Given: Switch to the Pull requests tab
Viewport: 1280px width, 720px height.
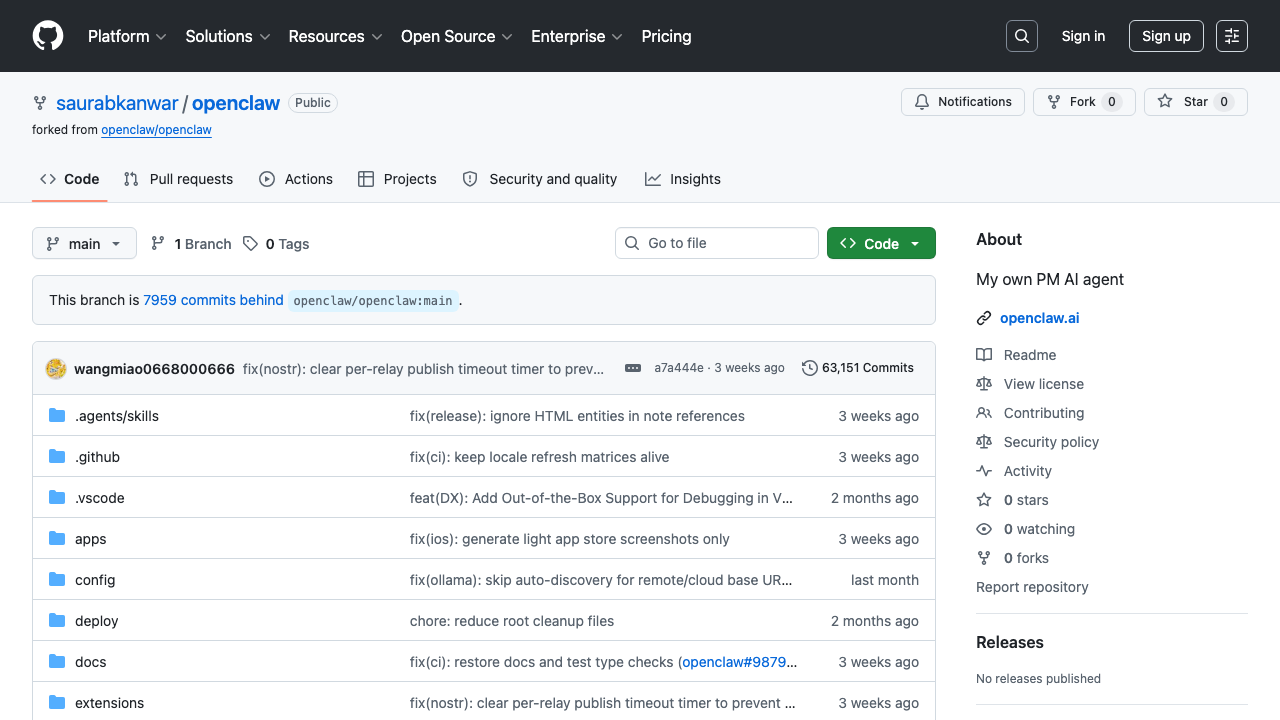Looking at the screenshot, I should pyautogui.click(x=178, y=179).
